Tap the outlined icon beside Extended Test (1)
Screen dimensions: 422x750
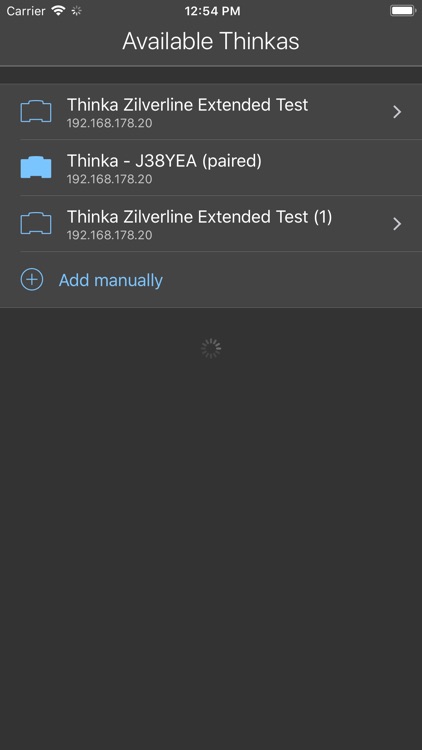tap(35, 224)
